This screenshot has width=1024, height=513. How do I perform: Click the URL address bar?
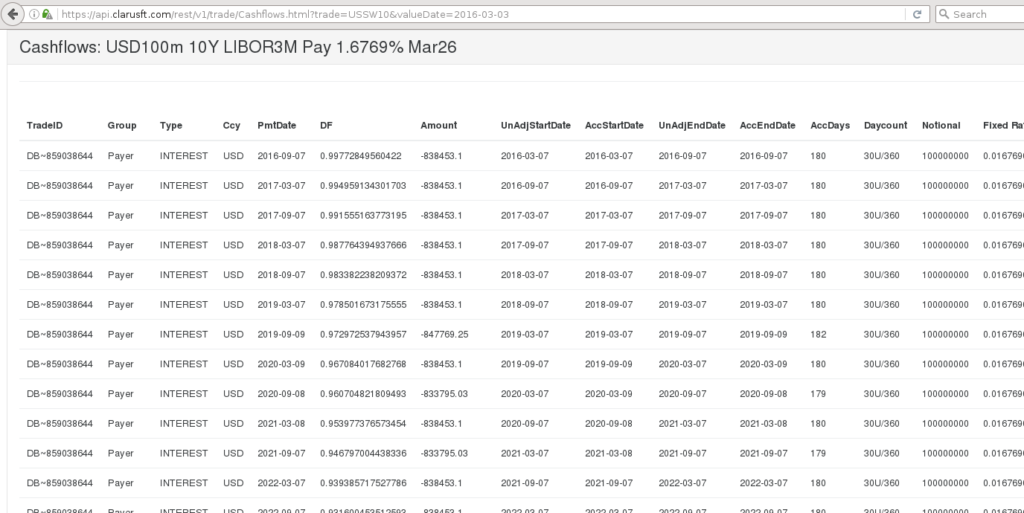coord(480,14)
